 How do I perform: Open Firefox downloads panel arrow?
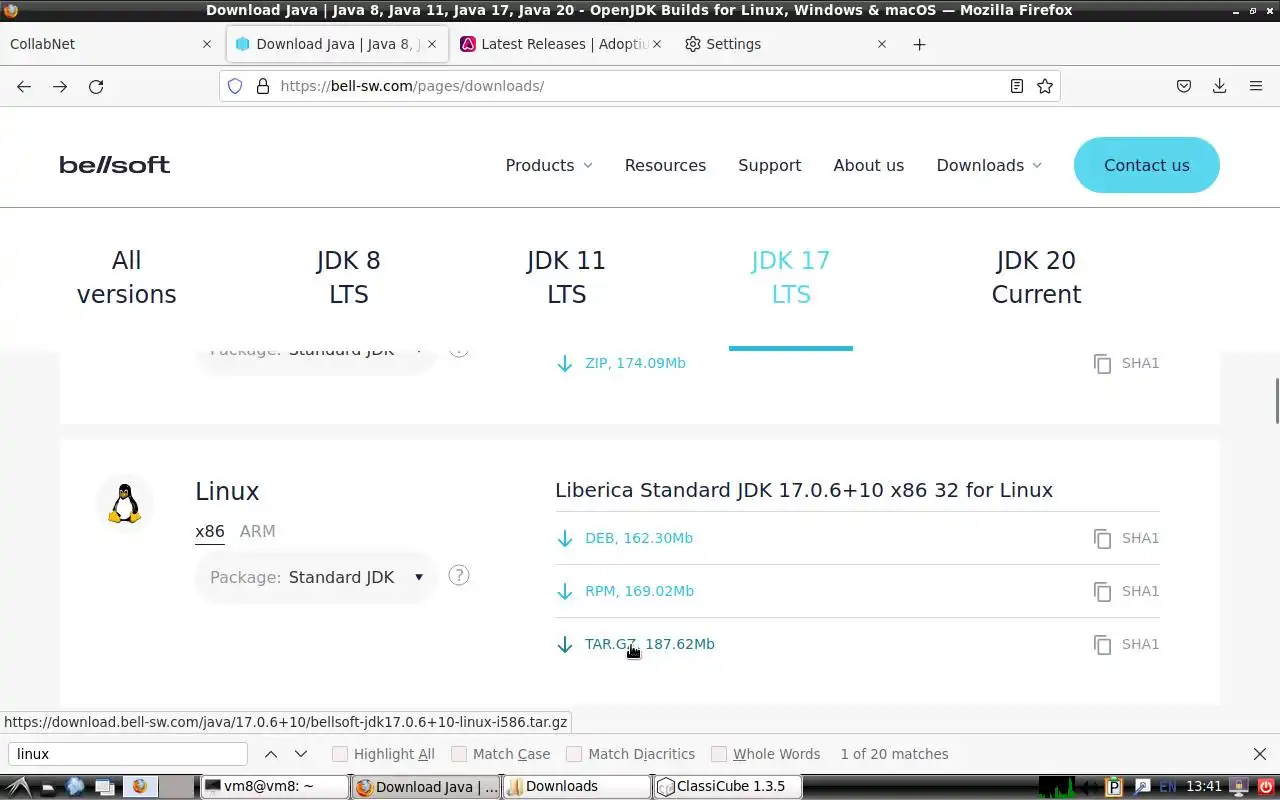tap(1219, 86)
